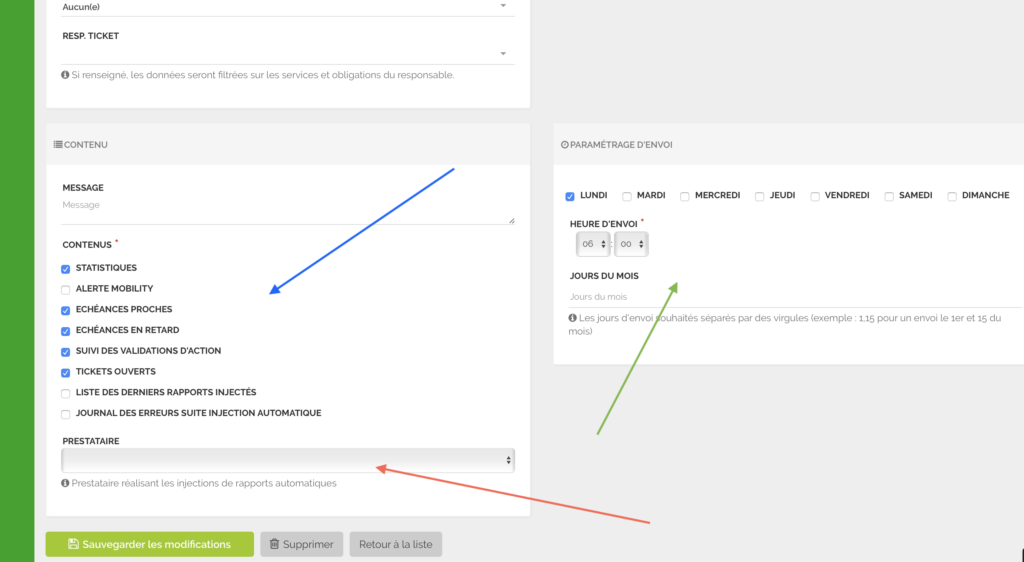Enable LISTE DES DERNIERS RAPPORTS INJECTÉS

[x=66, y=394]
